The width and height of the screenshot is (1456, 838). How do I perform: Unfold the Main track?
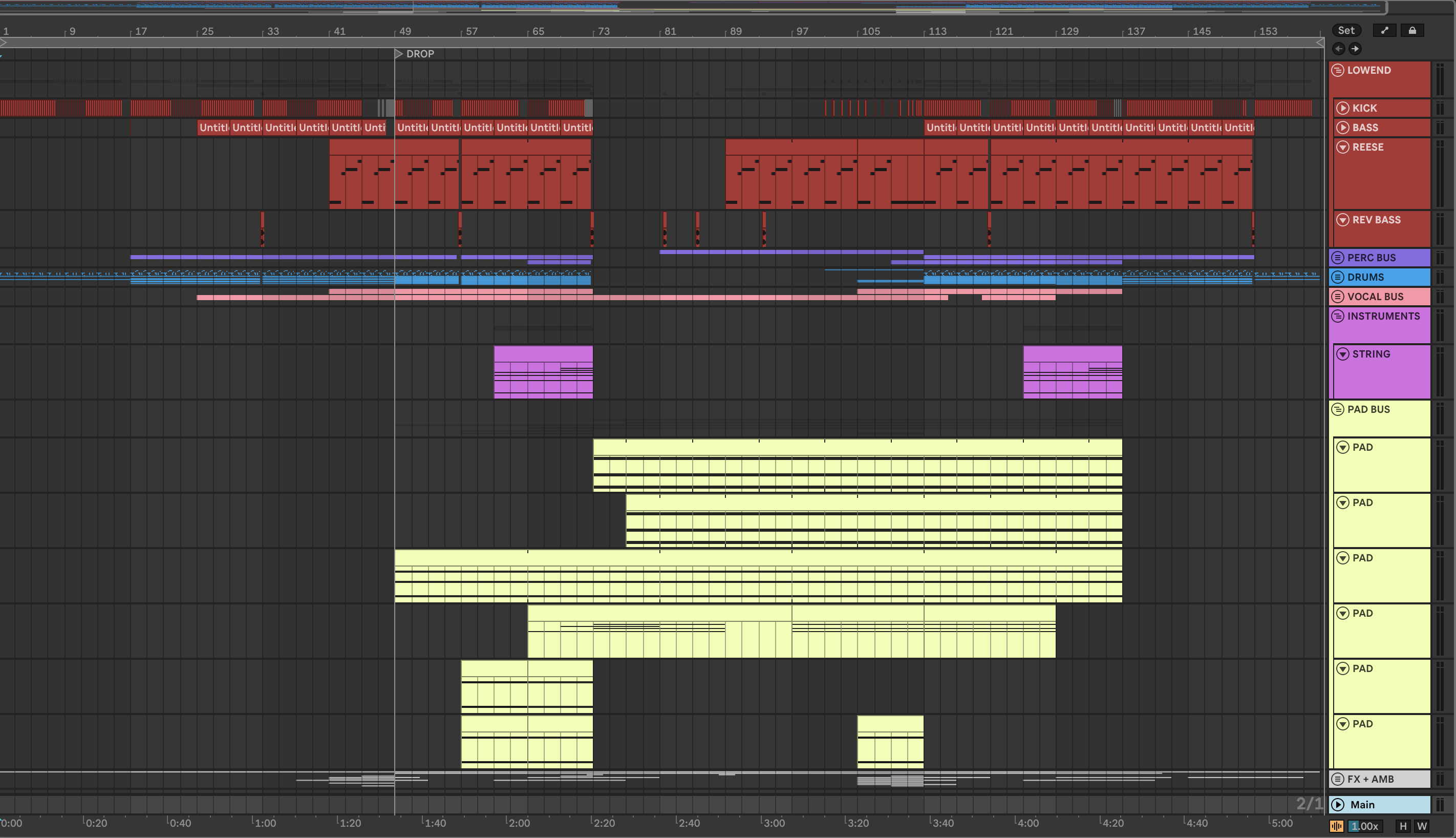[1338, 805]
